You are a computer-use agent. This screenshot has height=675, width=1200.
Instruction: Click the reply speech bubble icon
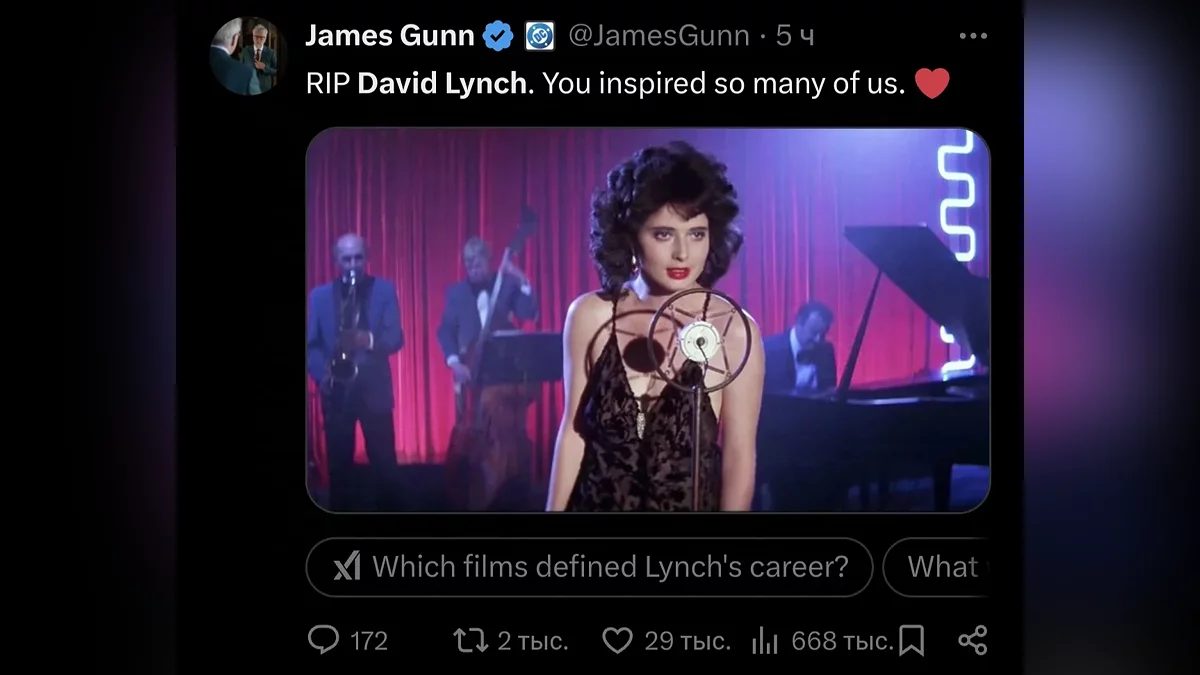(x=323, y=639)
